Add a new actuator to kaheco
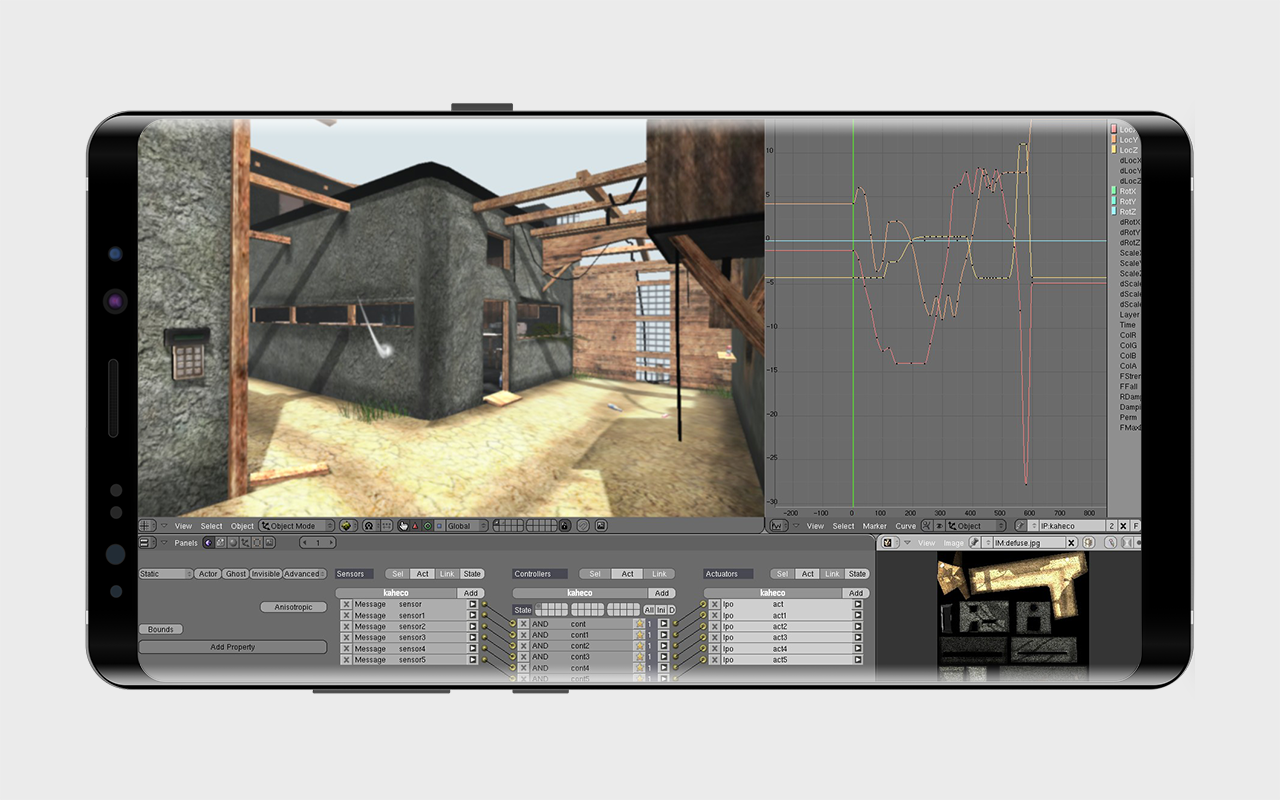The height and width of the screenshot is (800, 1280). pos(856,593)
